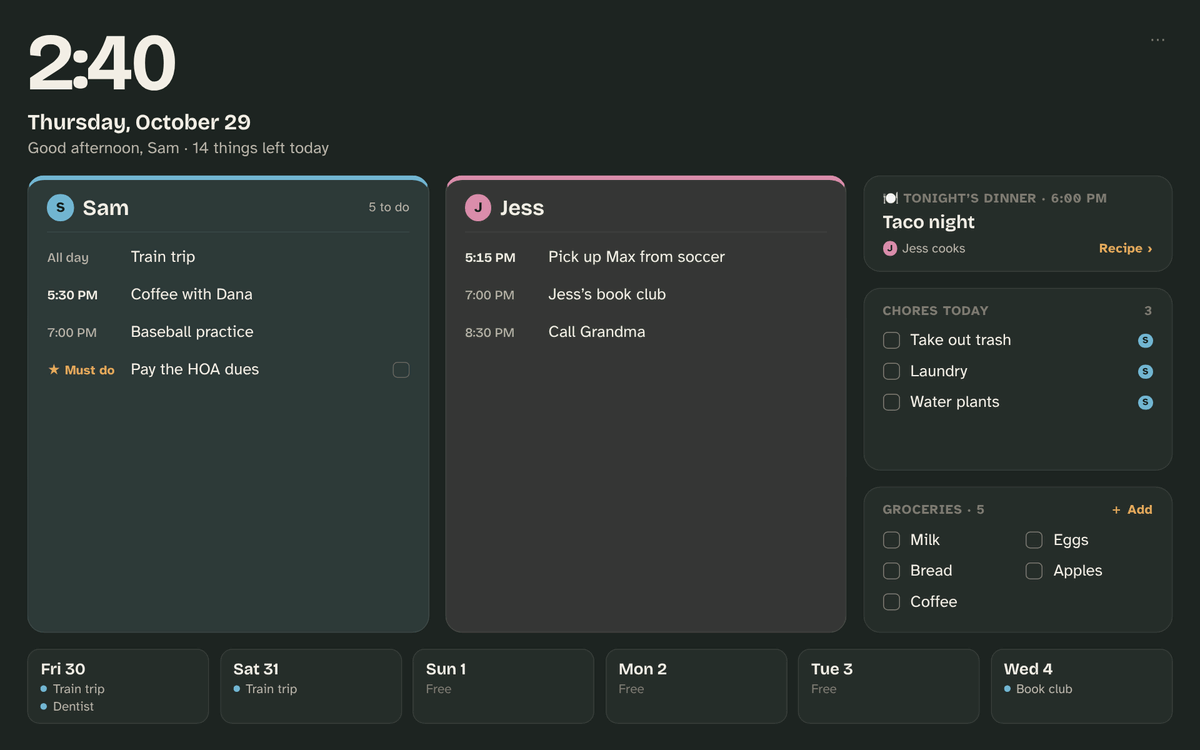
Task: Click the S badge next to Laundry
Action: pyautogui.click(x=1145, y=371)
